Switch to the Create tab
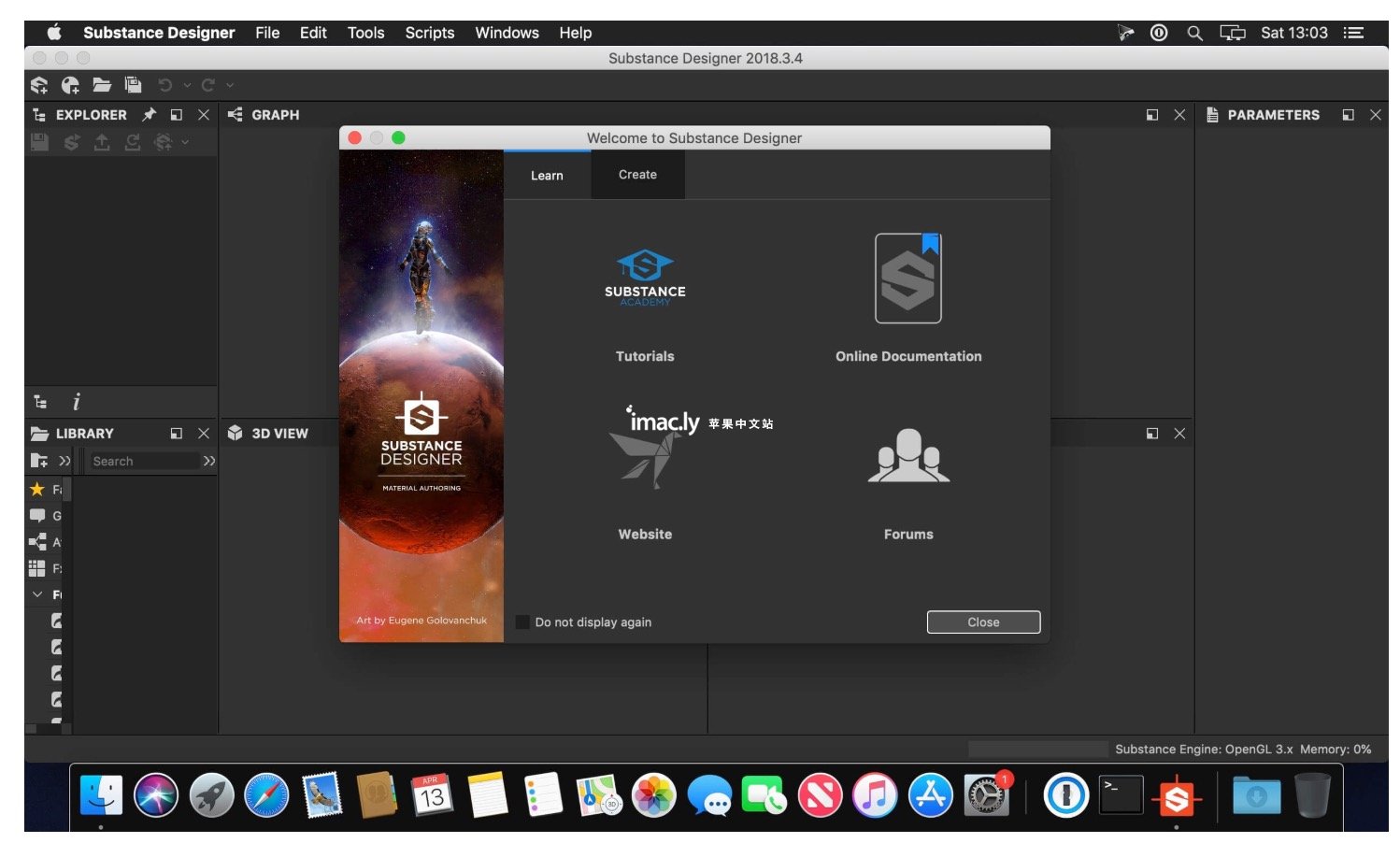This screenshot has width=1400, height=843. pyautogui.click(x=637, y=175)
